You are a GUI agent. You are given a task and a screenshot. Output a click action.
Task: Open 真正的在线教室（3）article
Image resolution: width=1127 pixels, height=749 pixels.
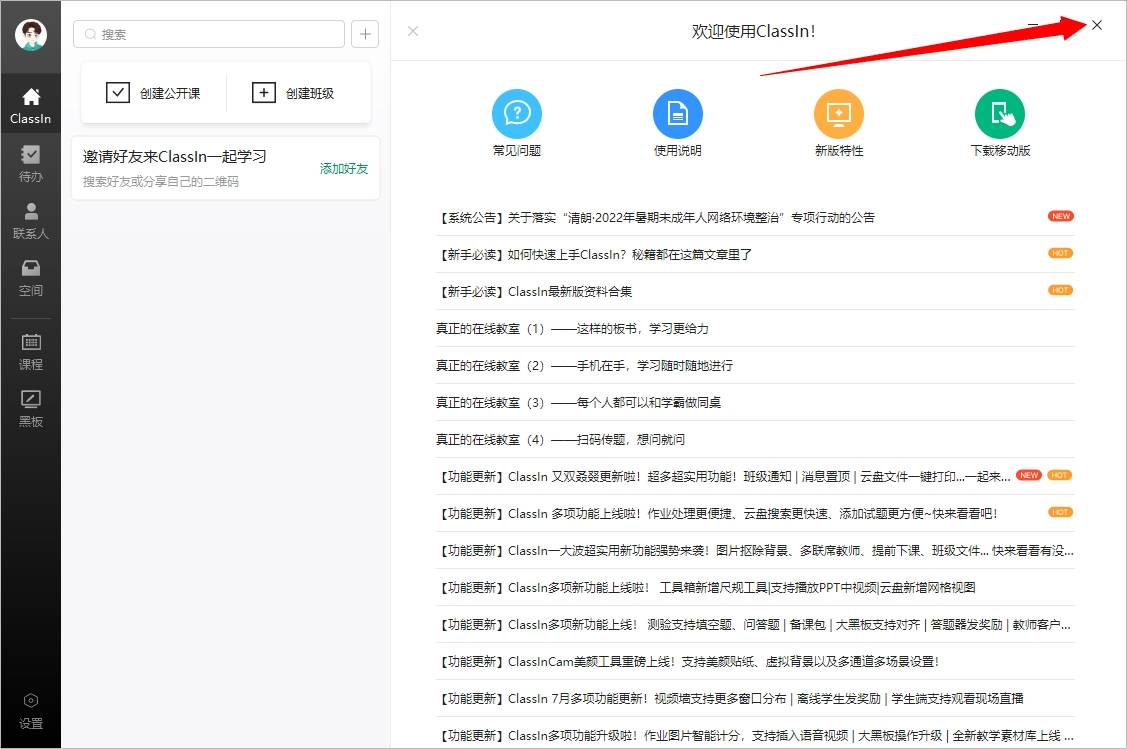click(755, 403)
